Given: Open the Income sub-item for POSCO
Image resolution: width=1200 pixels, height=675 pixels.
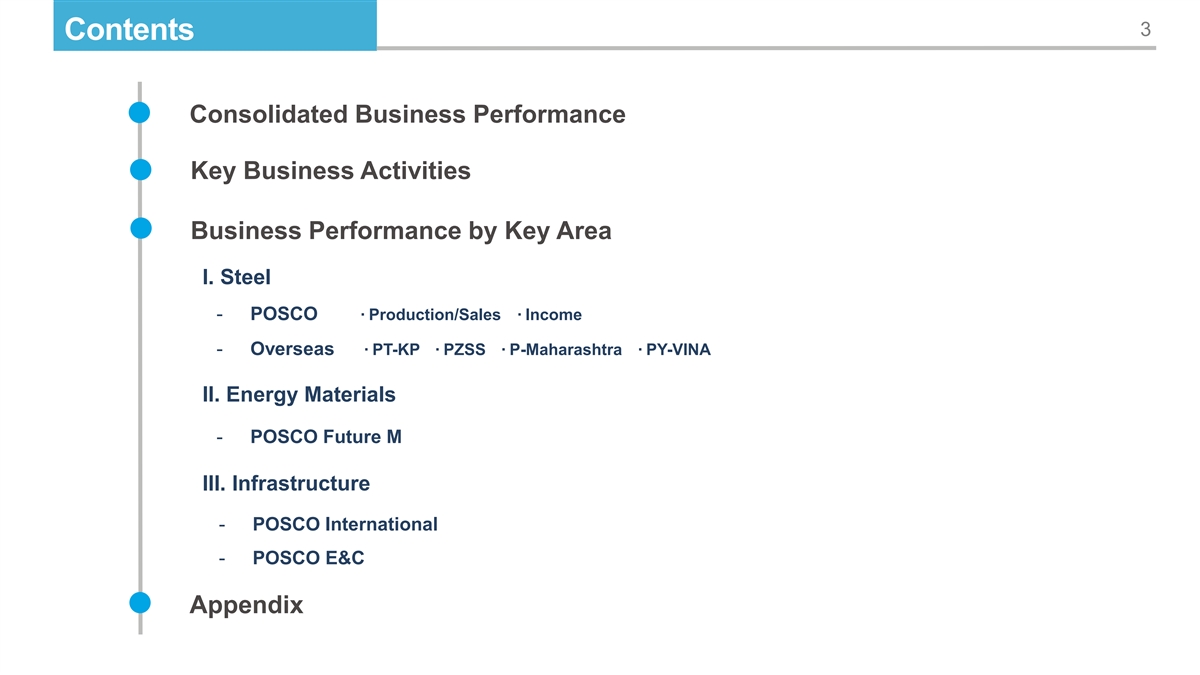Looking at the screenshot, I should (553, 316).
